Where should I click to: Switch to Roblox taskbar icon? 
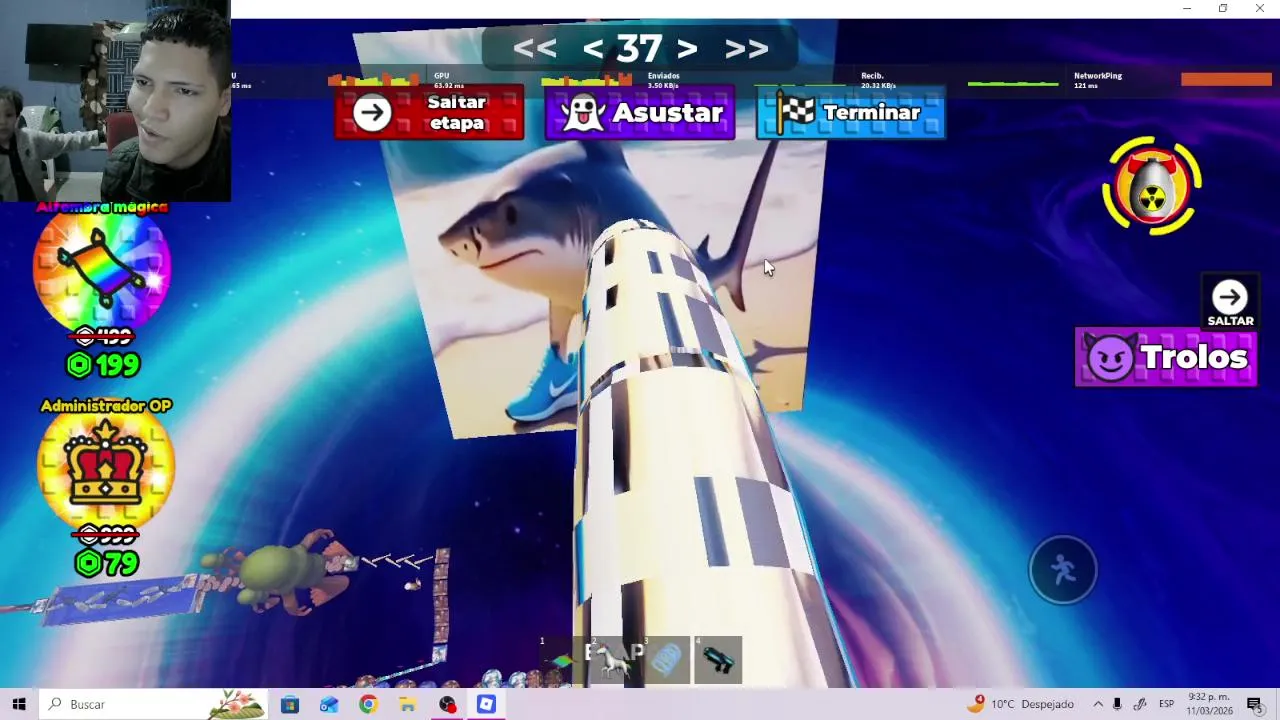[x=486, y=704]
